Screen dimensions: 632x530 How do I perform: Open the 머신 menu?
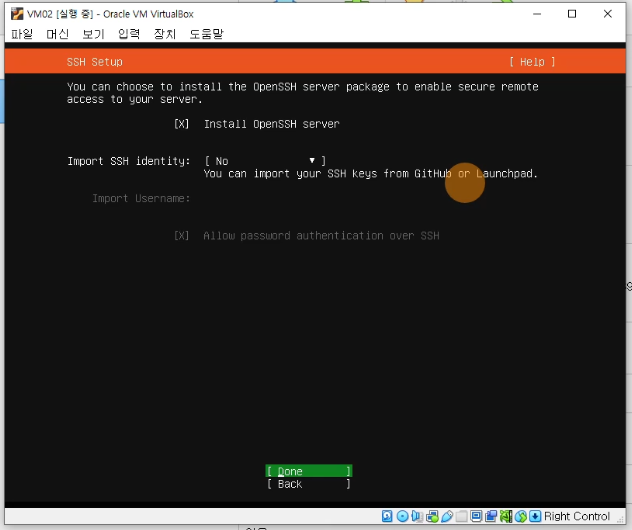coord(58,33)
